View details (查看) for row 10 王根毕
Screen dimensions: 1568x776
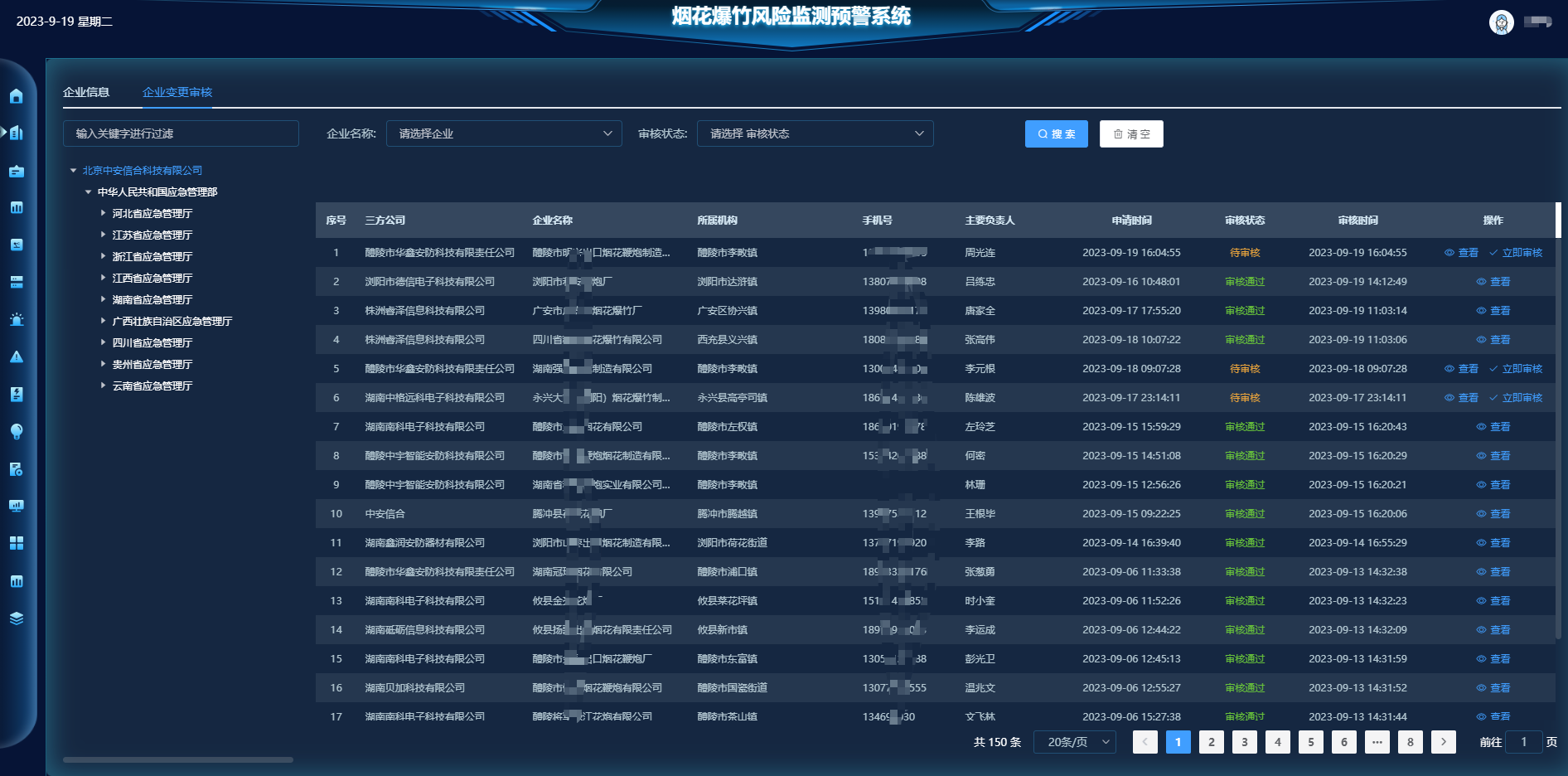click(1493, 514)
